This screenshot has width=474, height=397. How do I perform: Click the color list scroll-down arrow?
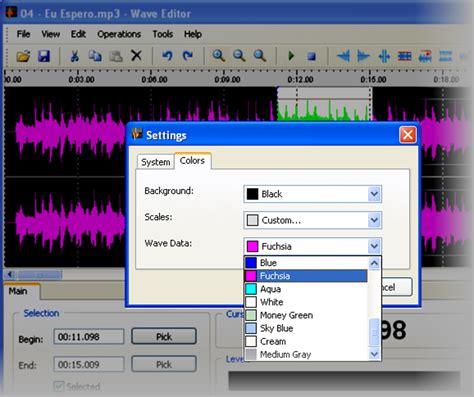click(x=374, y=354)
